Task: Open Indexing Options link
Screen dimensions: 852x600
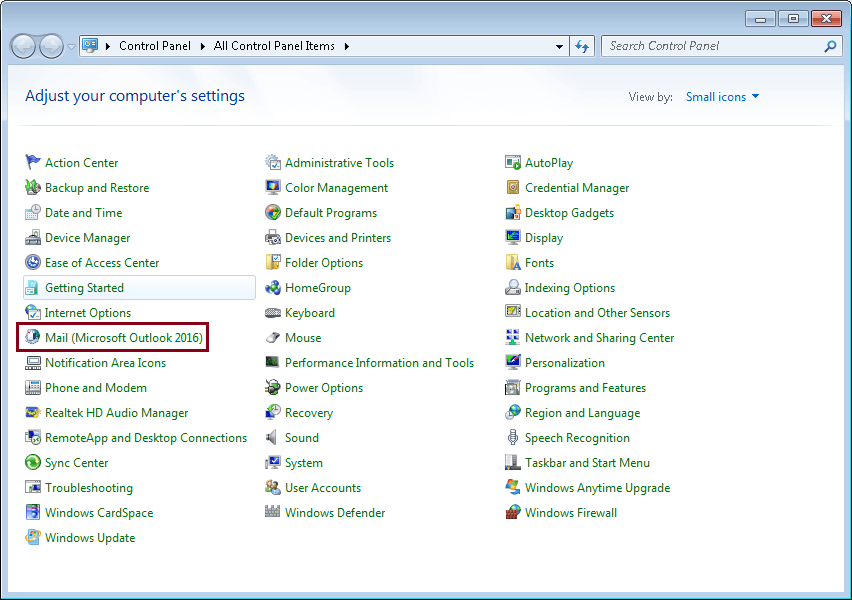Action: [569, 288]
